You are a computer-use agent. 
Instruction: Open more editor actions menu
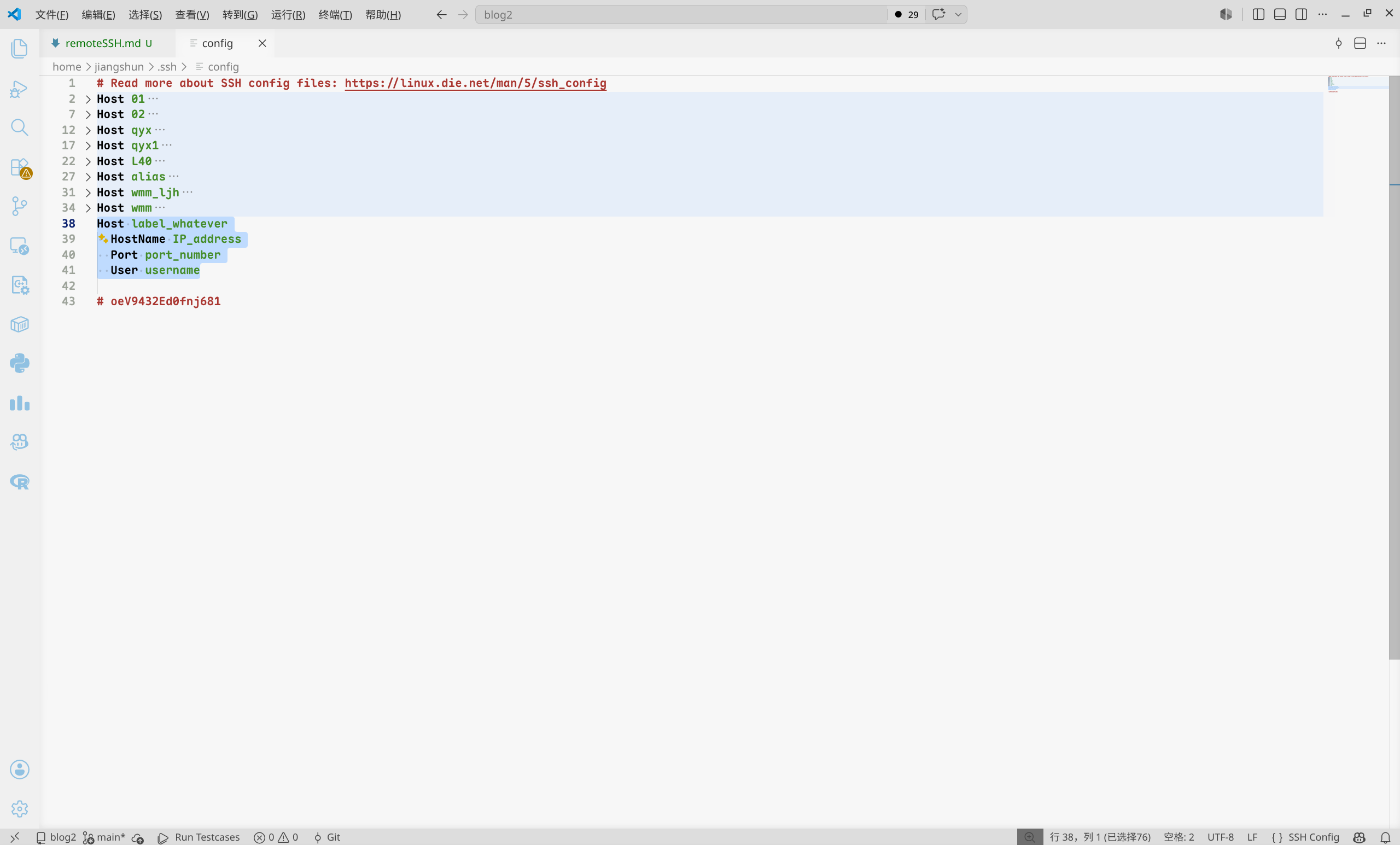(x=1381, y=43)
